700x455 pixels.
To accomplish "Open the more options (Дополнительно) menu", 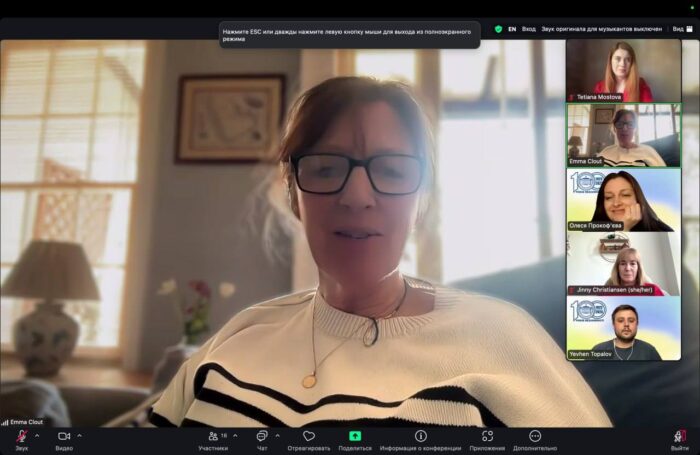I will point(535,437).
